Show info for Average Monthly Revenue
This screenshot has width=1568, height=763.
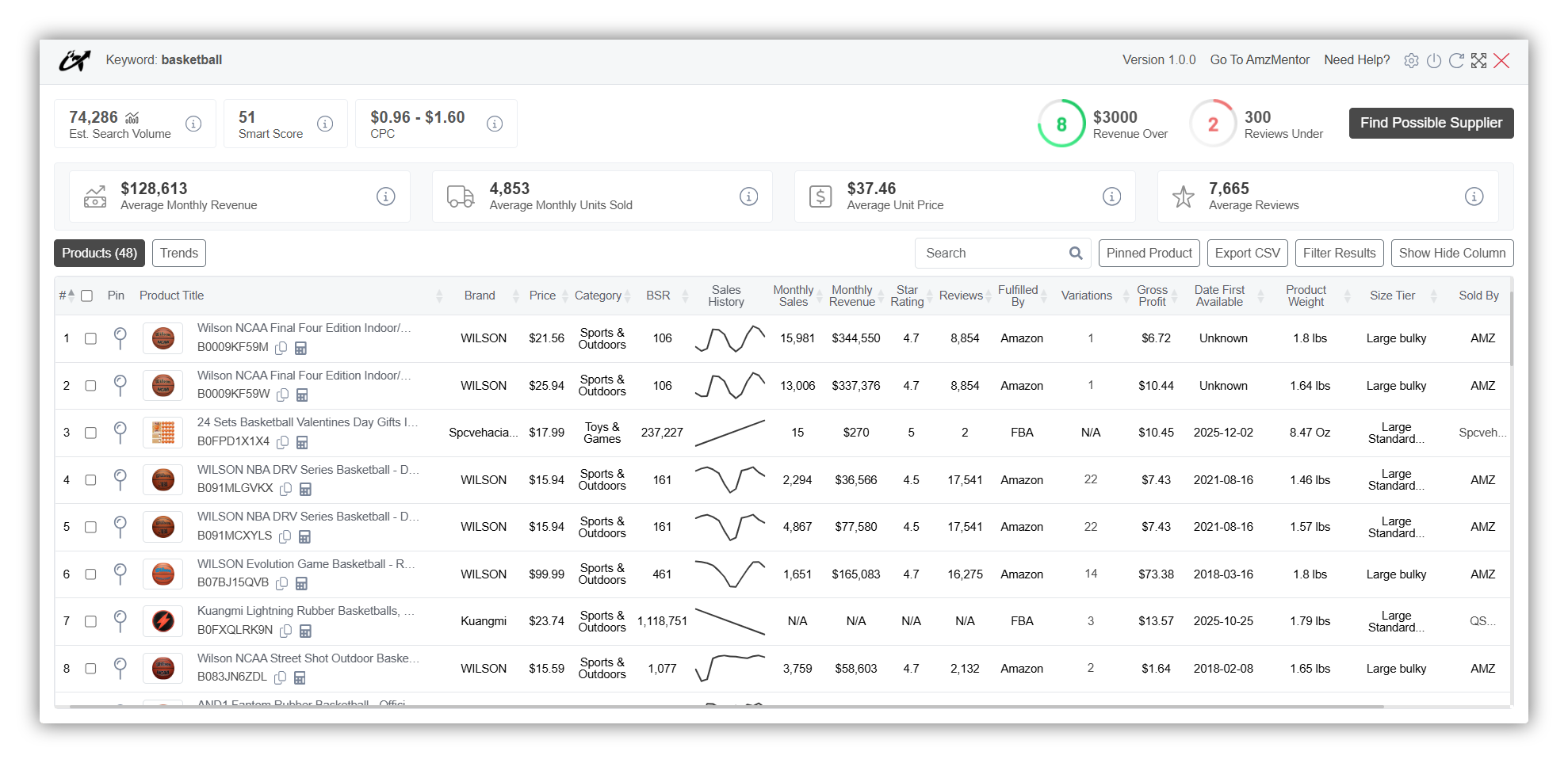pos(385,196)
